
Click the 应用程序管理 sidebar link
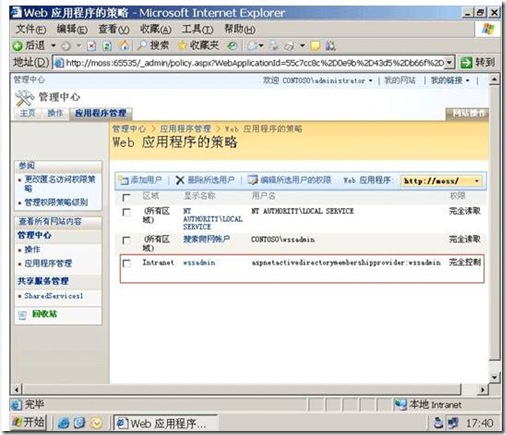pyautogui.click(x=48, y=263)
